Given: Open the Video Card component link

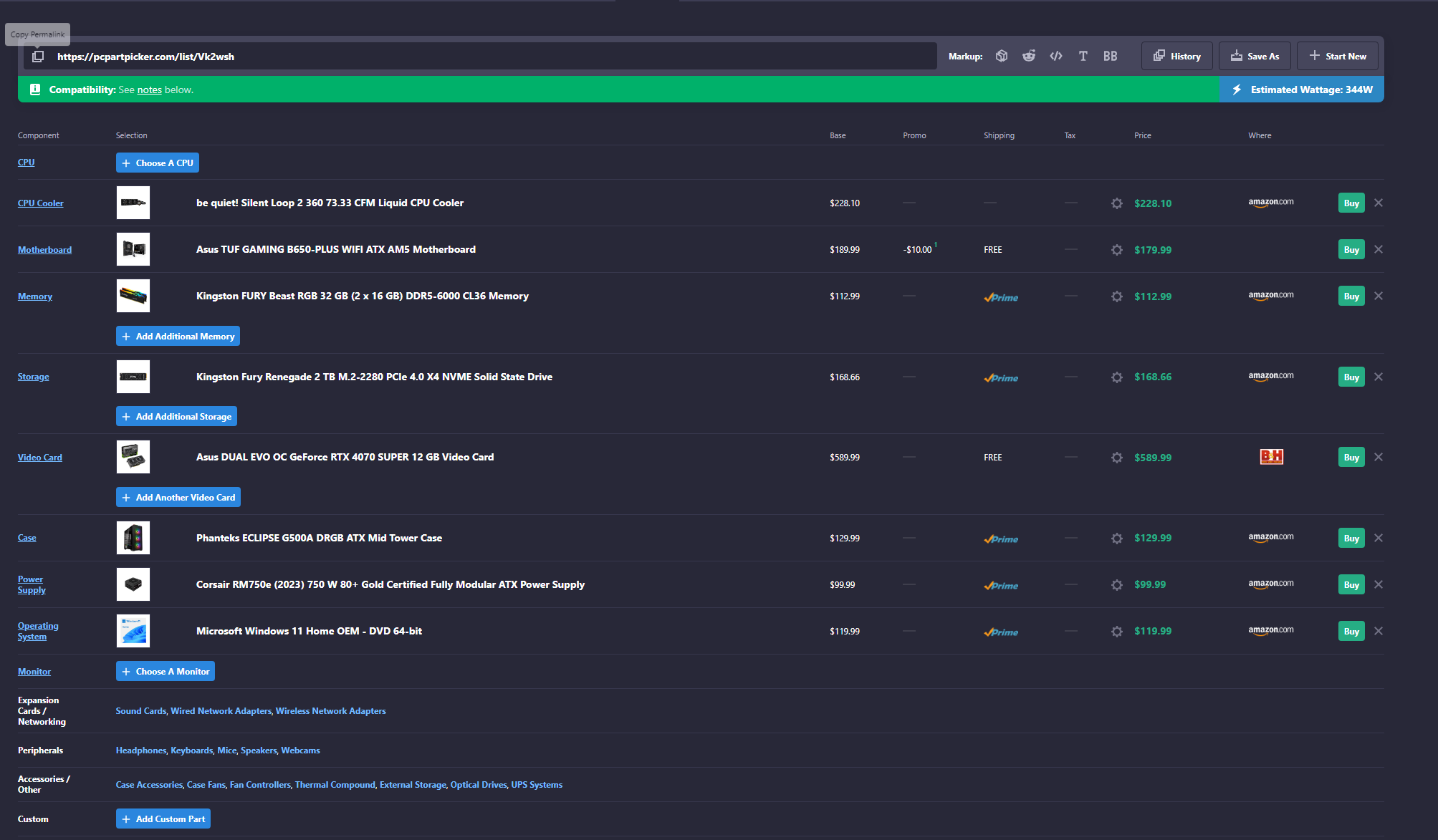Looking at the screenshot, I should [x=39, y=458].
